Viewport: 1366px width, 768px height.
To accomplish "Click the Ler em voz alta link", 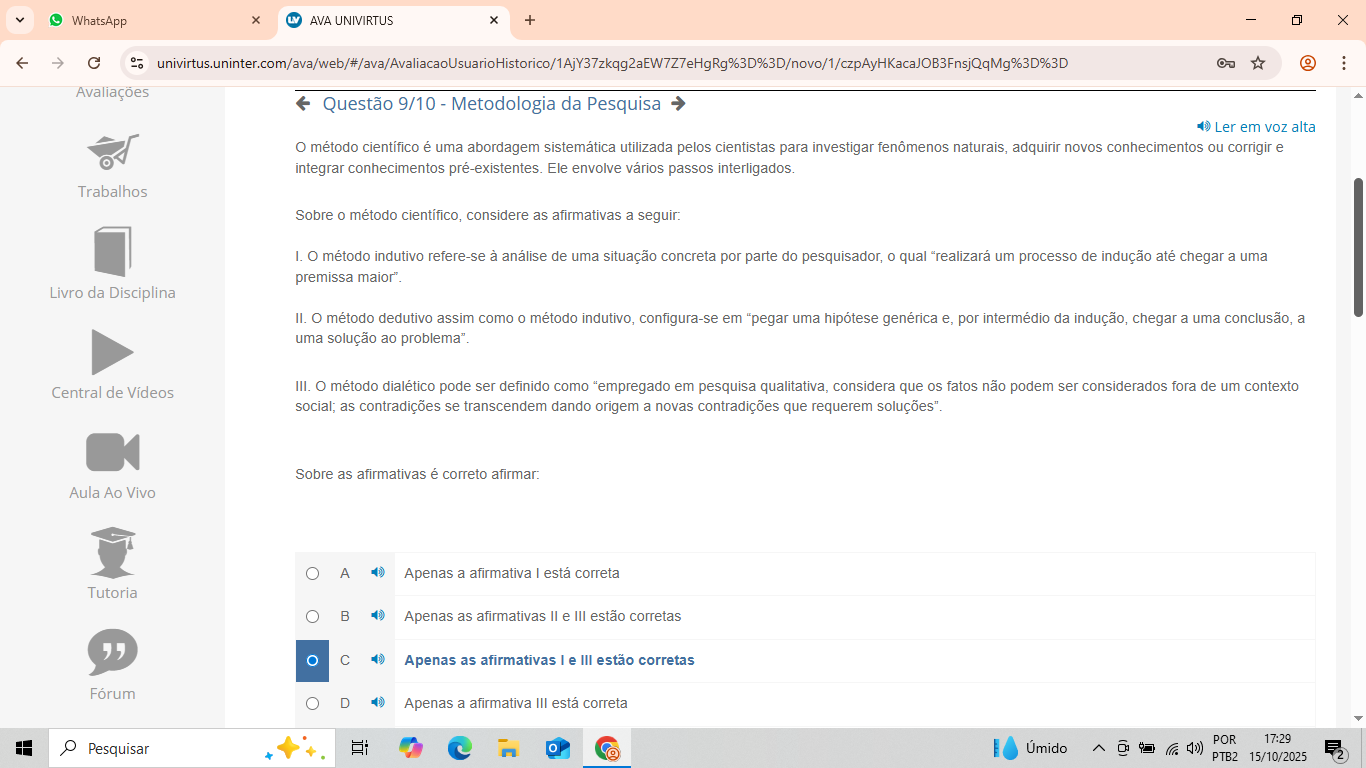I will (x=1256, y=127).
